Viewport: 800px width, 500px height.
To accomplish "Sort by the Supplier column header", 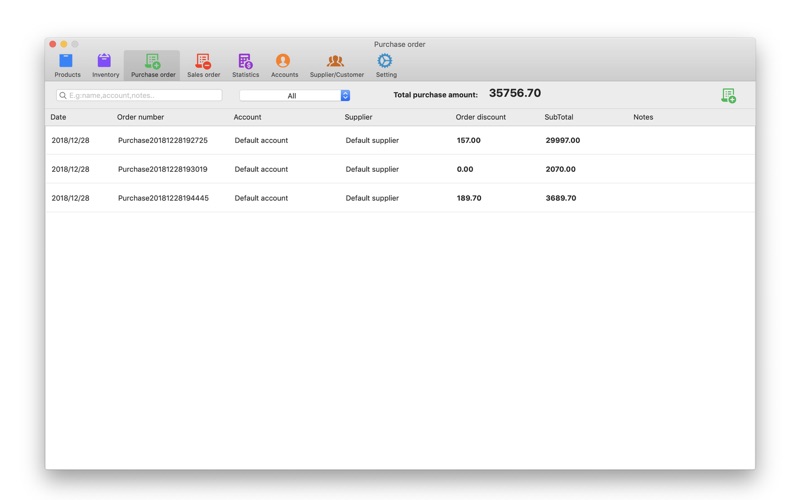I will 358,117.
